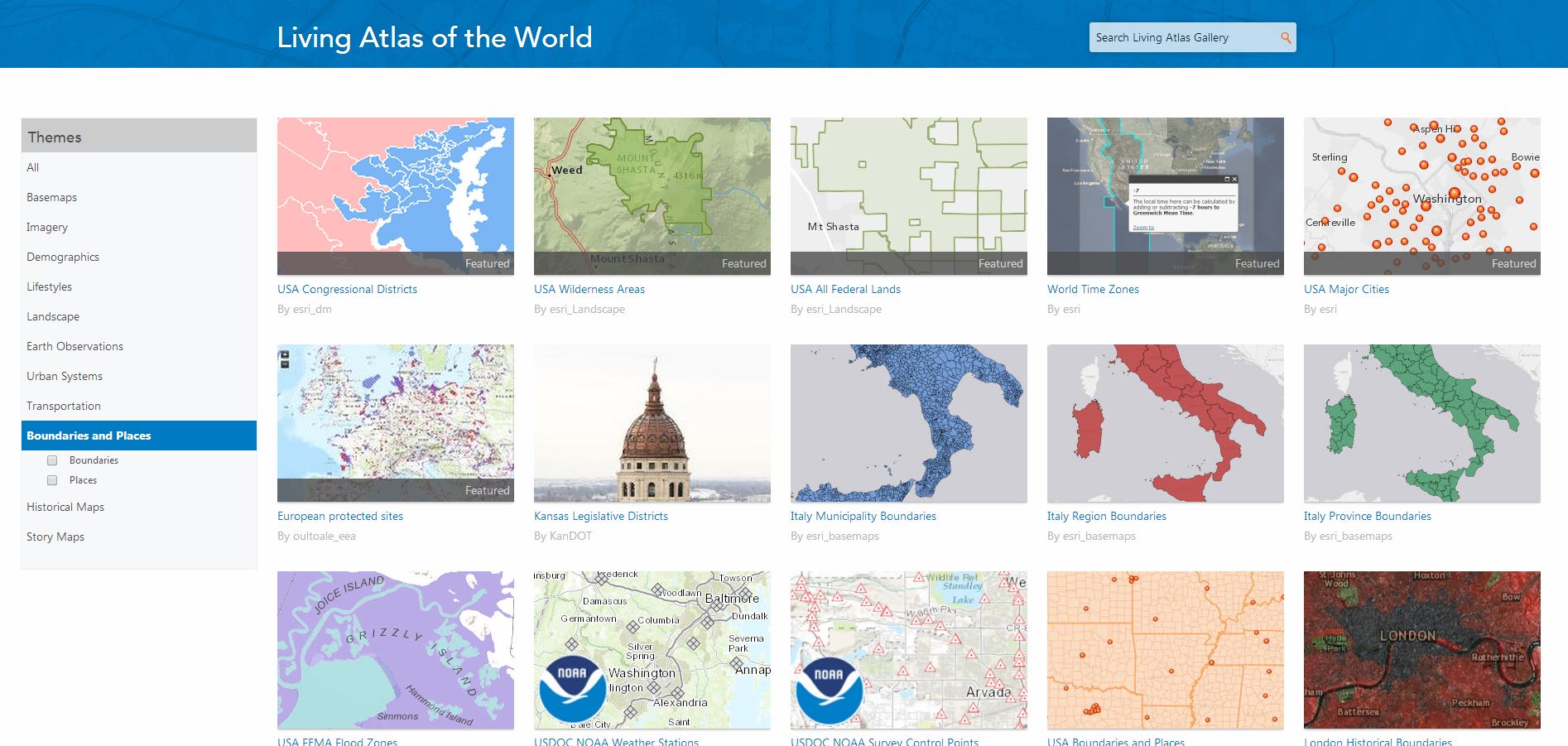1568x746 pixels.
Task: Click the red Italy Region thumbnail
Action: tap(1166, 423)
